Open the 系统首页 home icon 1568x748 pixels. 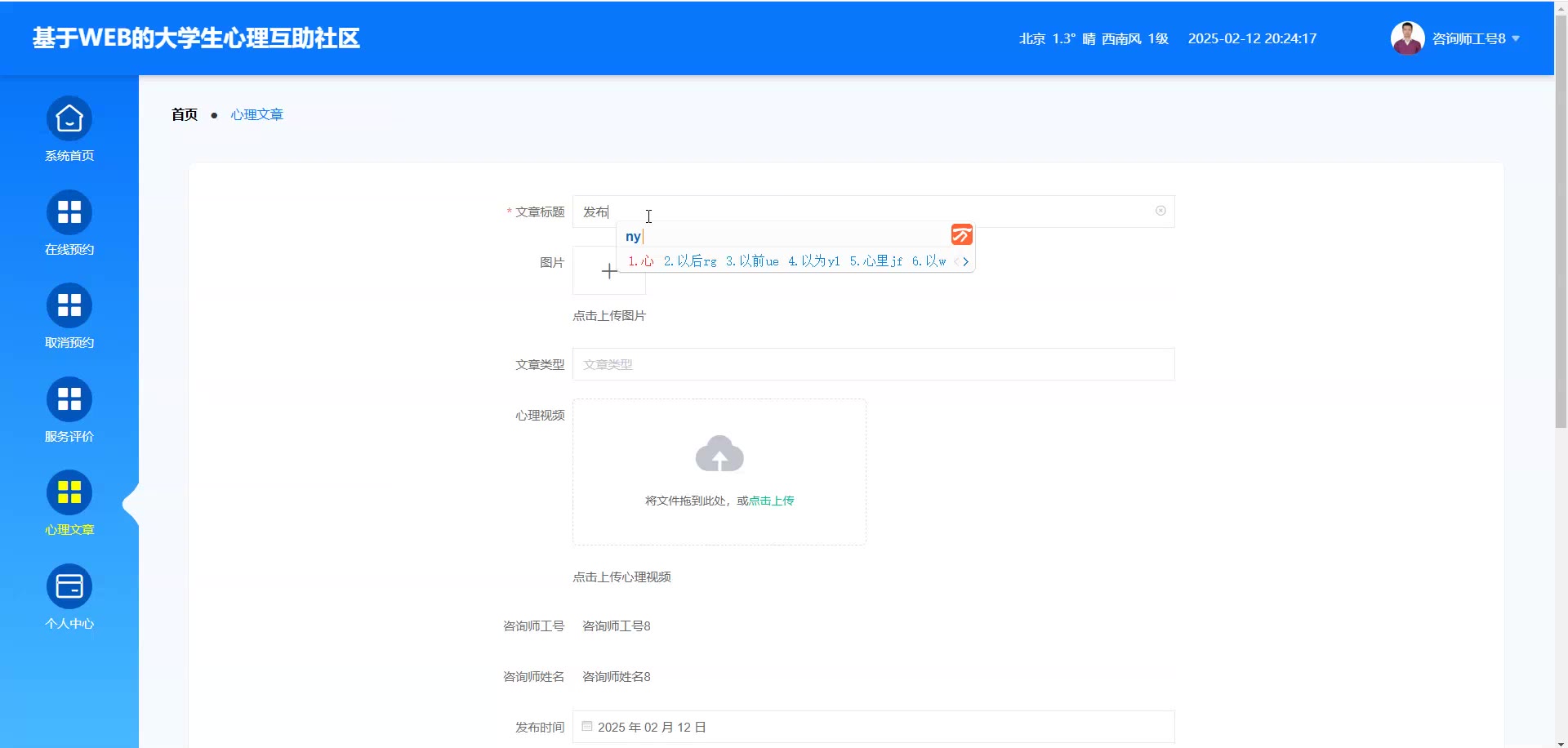click(69, 119)
